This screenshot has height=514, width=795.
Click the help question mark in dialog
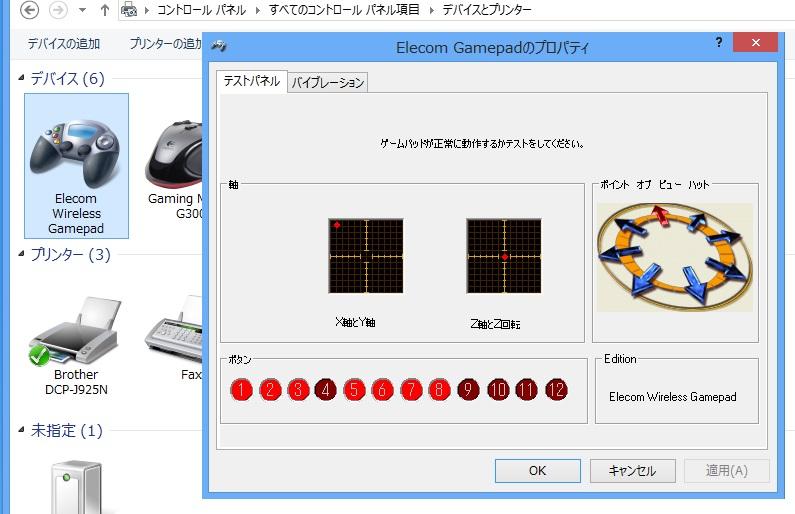point(719,42)
